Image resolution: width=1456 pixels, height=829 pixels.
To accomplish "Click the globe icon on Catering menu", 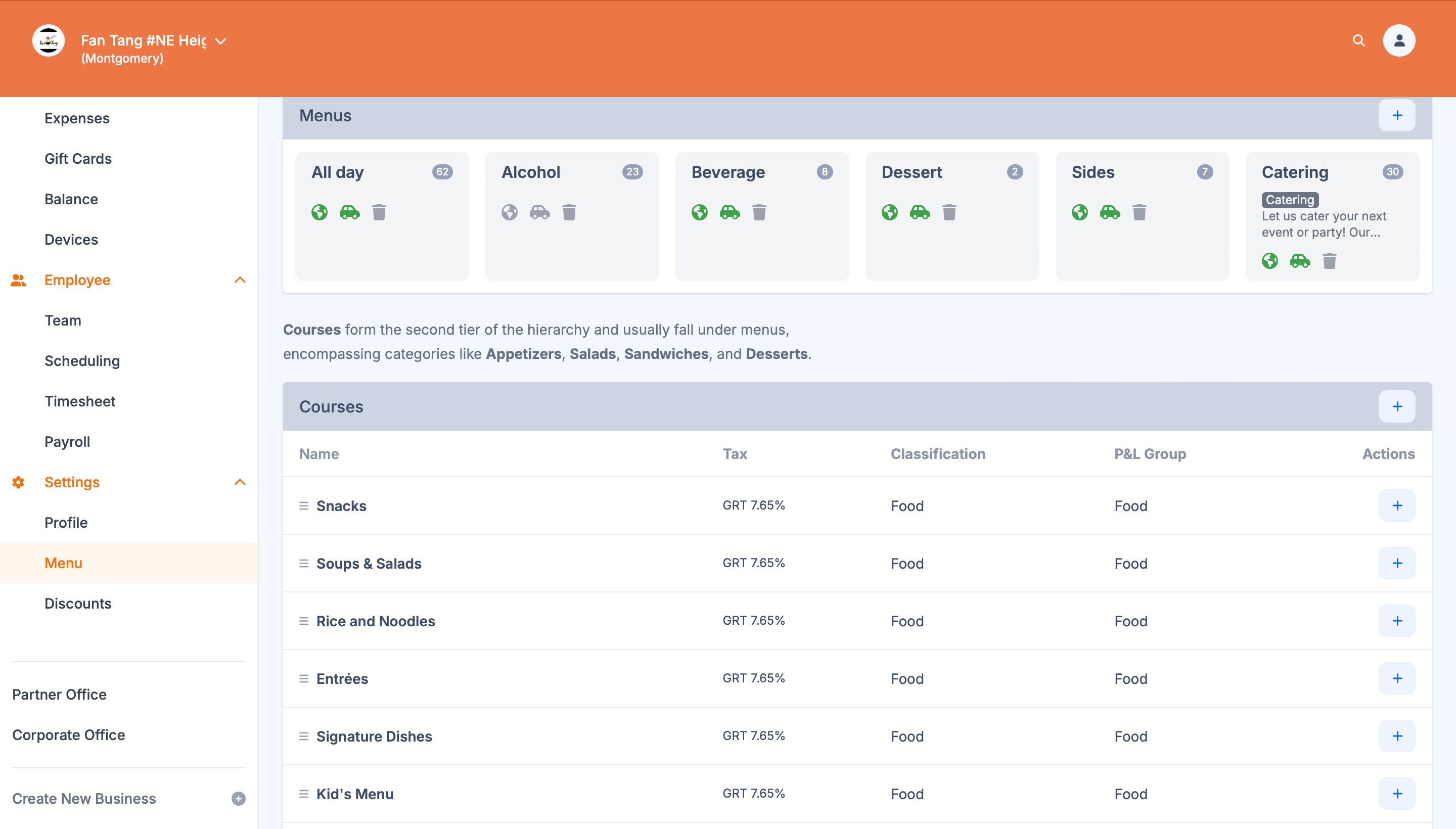I will (1270, 261).
